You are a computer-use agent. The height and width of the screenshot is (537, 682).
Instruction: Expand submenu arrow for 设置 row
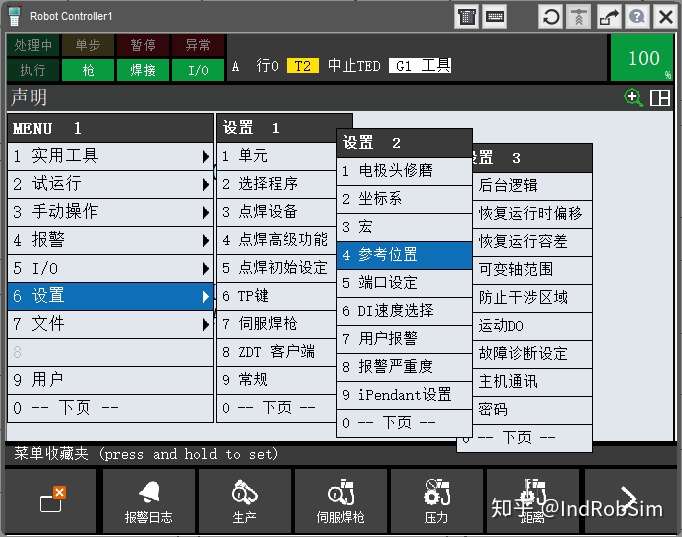click(x=206, y=297)
